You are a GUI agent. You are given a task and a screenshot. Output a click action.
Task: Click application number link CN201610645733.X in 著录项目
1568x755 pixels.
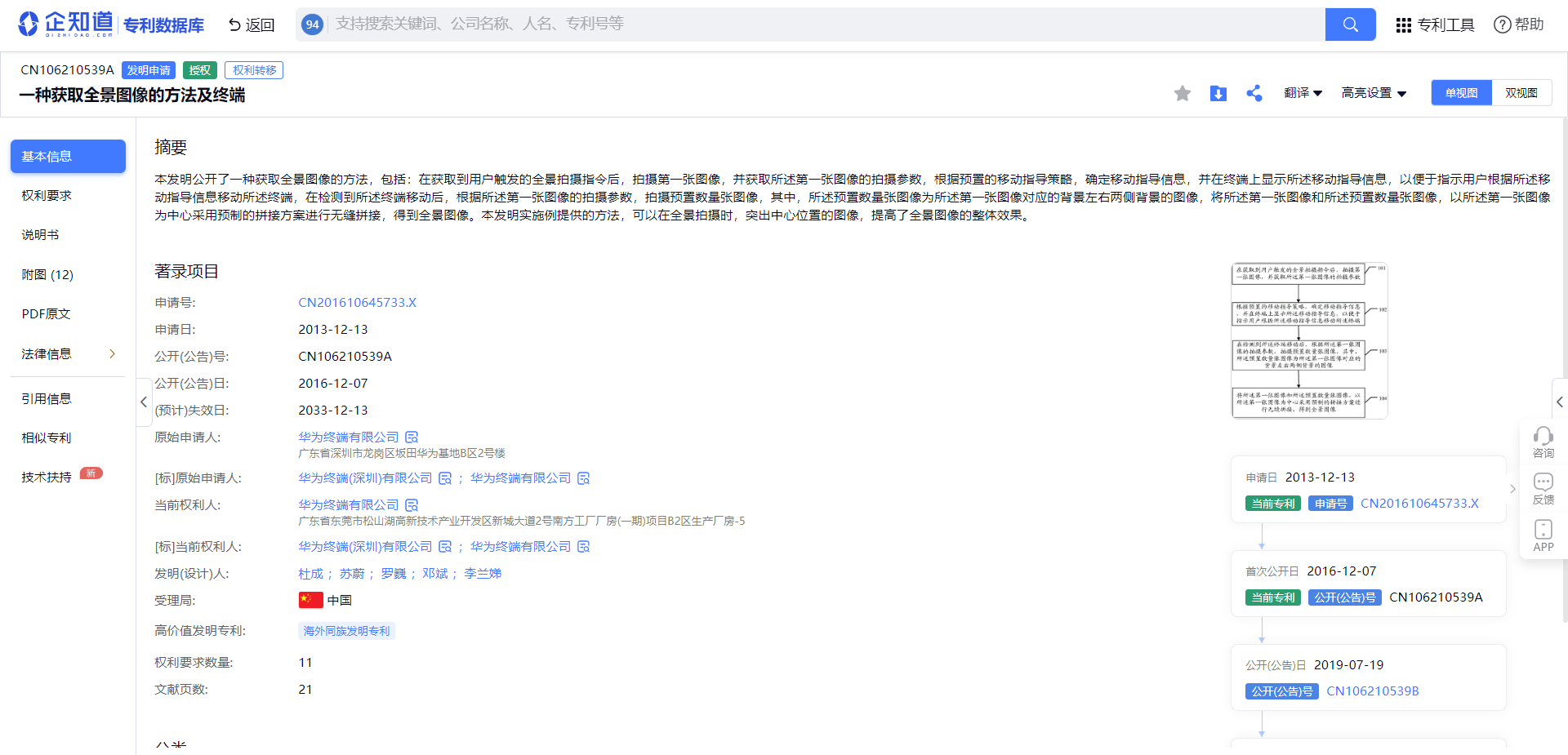(x=357, y=302)
